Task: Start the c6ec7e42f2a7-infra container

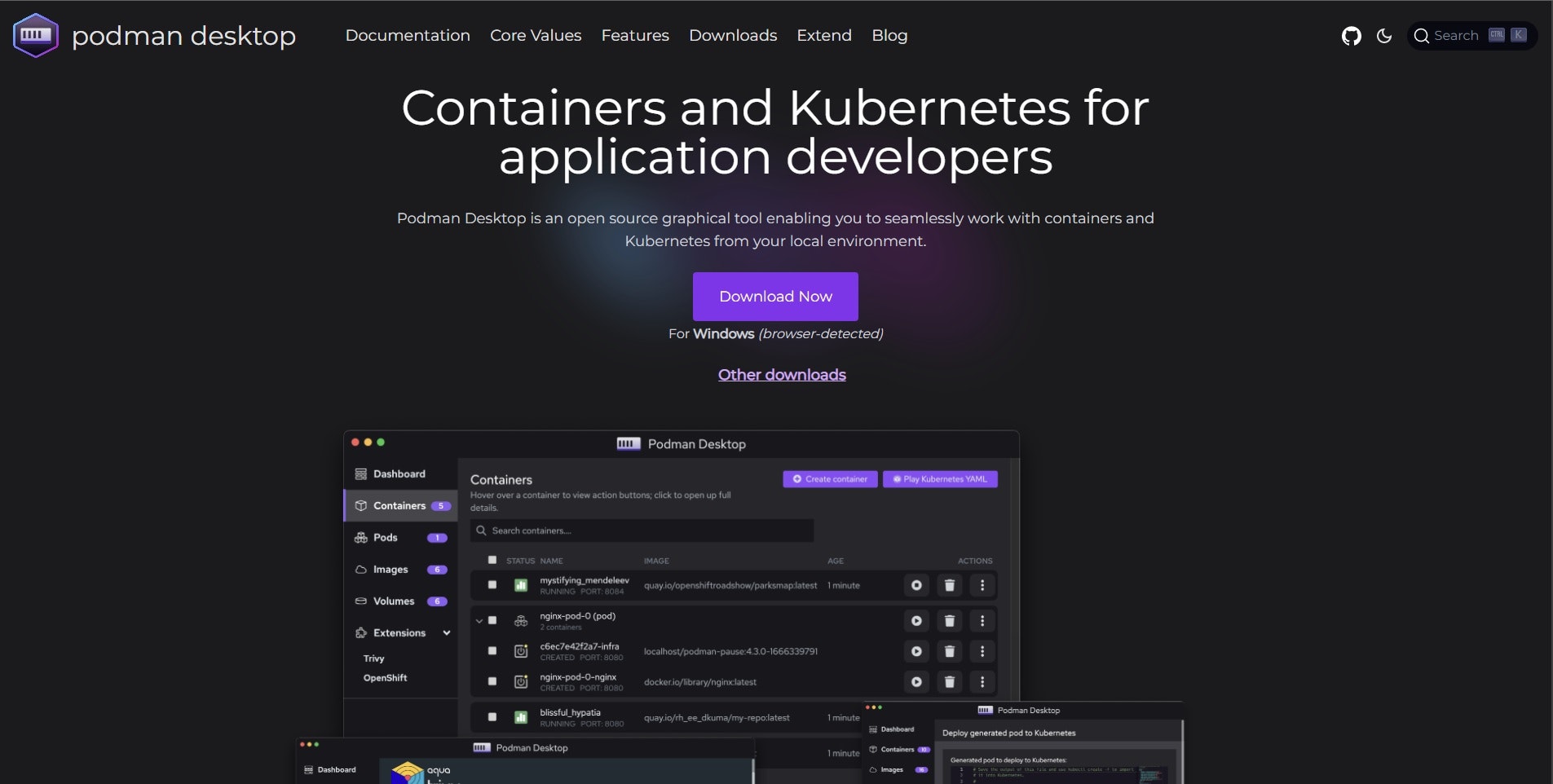Action: click(x=916, y=651)
